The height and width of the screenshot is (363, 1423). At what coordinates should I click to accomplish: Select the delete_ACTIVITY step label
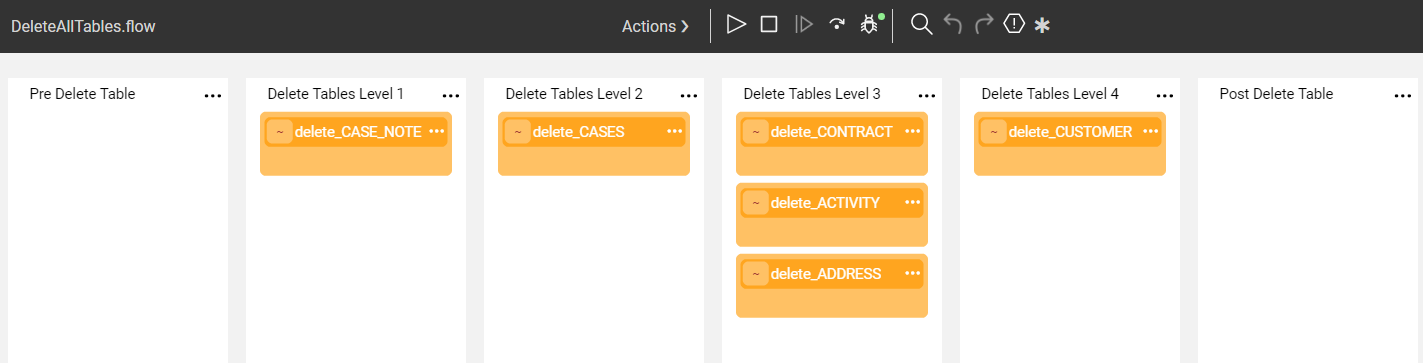point(826,203)
